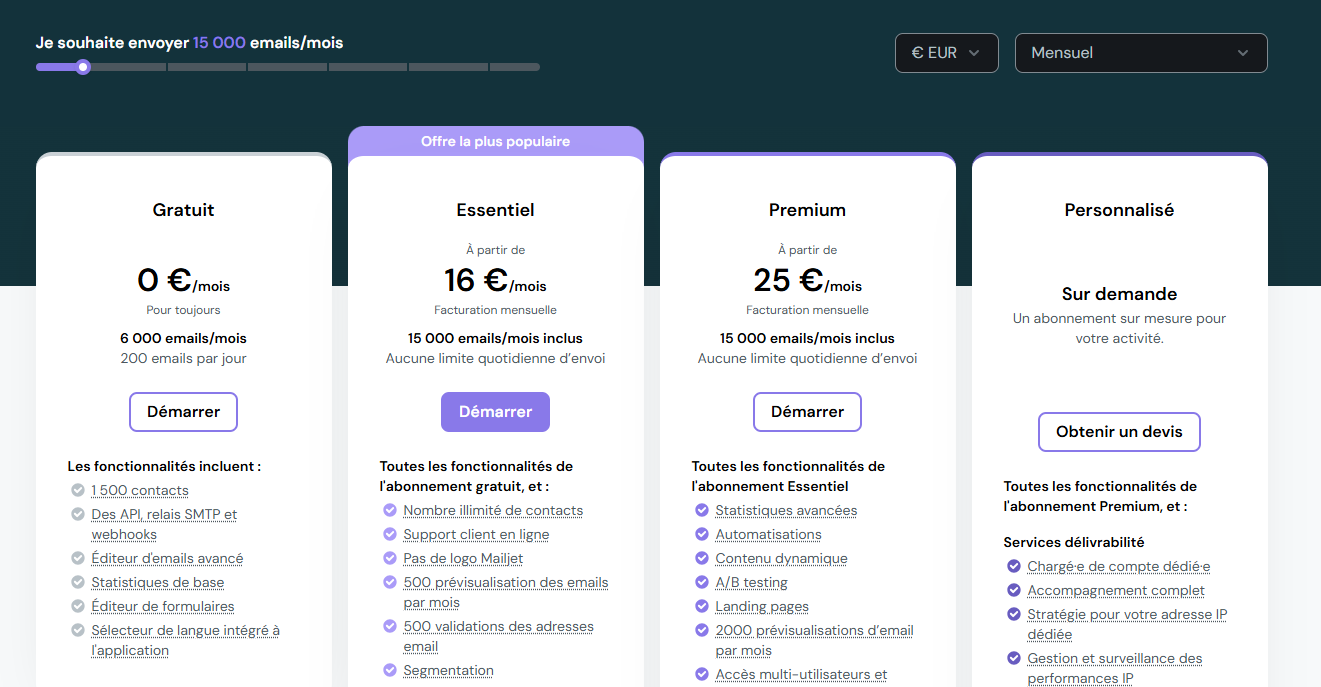Viewport: 1321px width, 687px height.
Task: Move the emails per month slider handle
Action: tap(81, 67)
